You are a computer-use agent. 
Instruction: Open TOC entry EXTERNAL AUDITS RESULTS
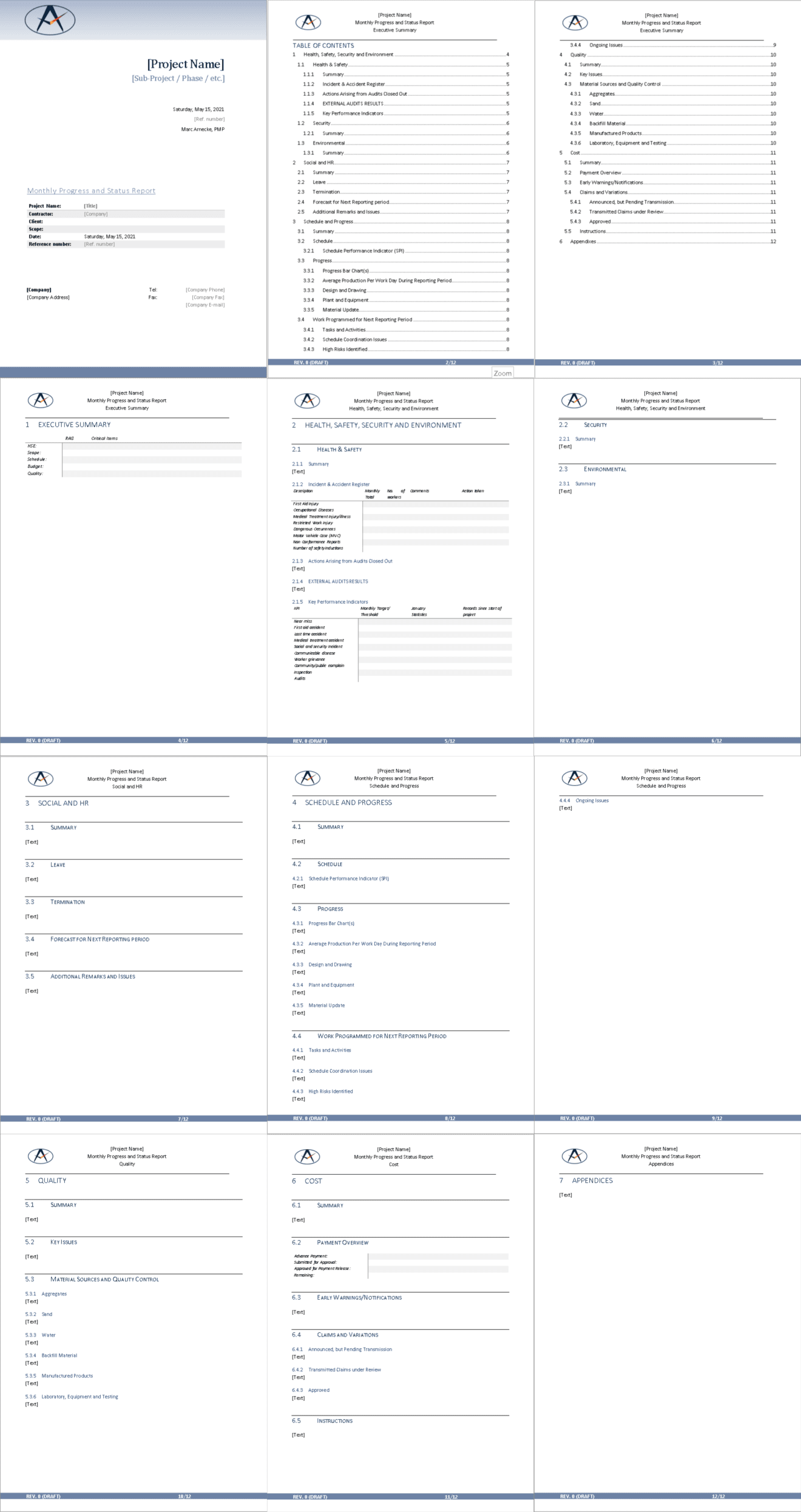pos(406,104)
